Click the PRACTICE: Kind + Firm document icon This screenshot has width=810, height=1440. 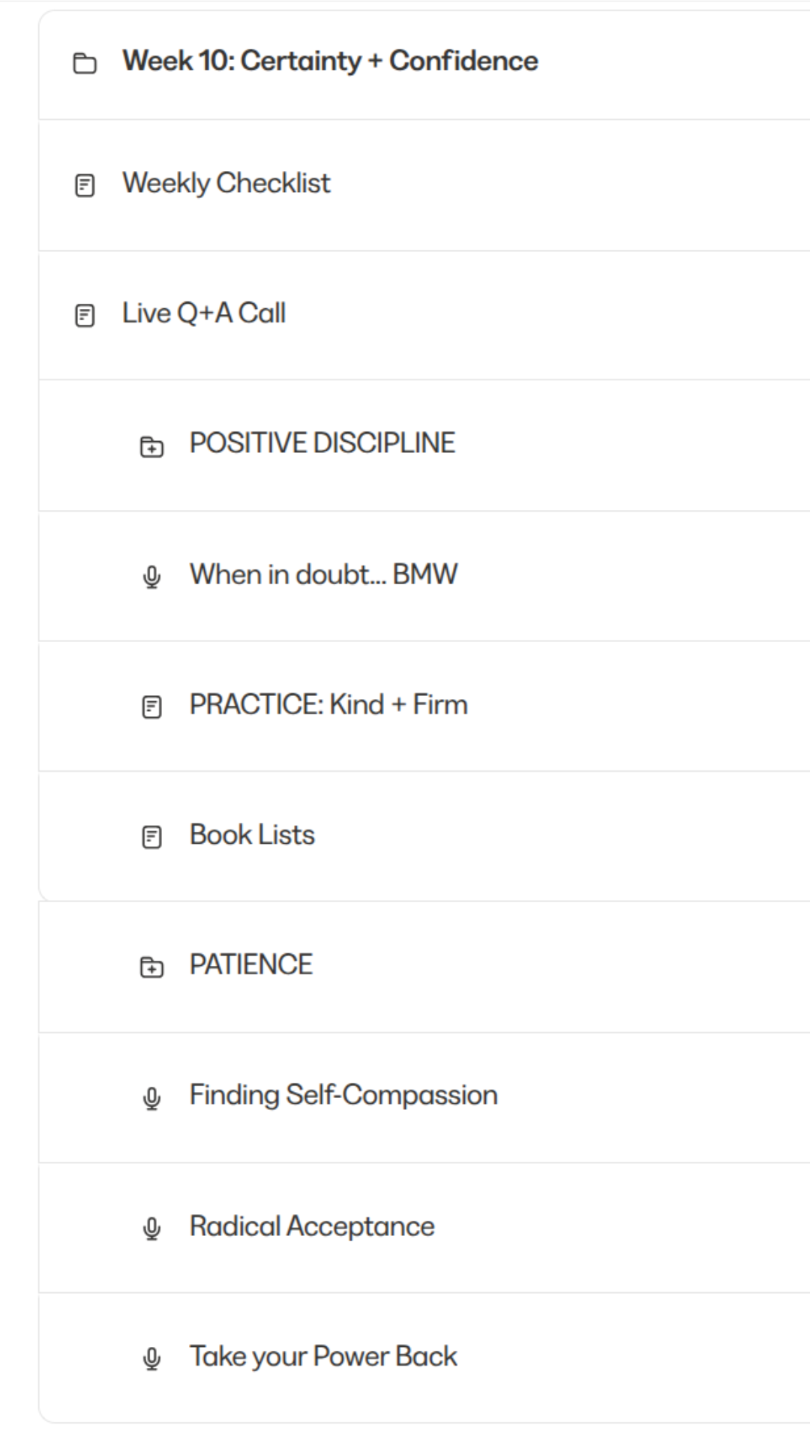(152, 707)
